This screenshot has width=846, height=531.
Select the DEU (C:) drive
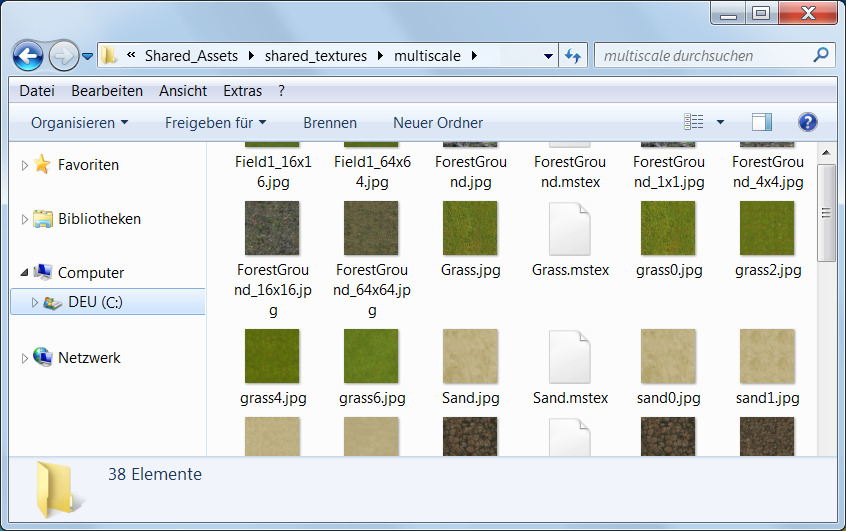(x=95, y=302)
